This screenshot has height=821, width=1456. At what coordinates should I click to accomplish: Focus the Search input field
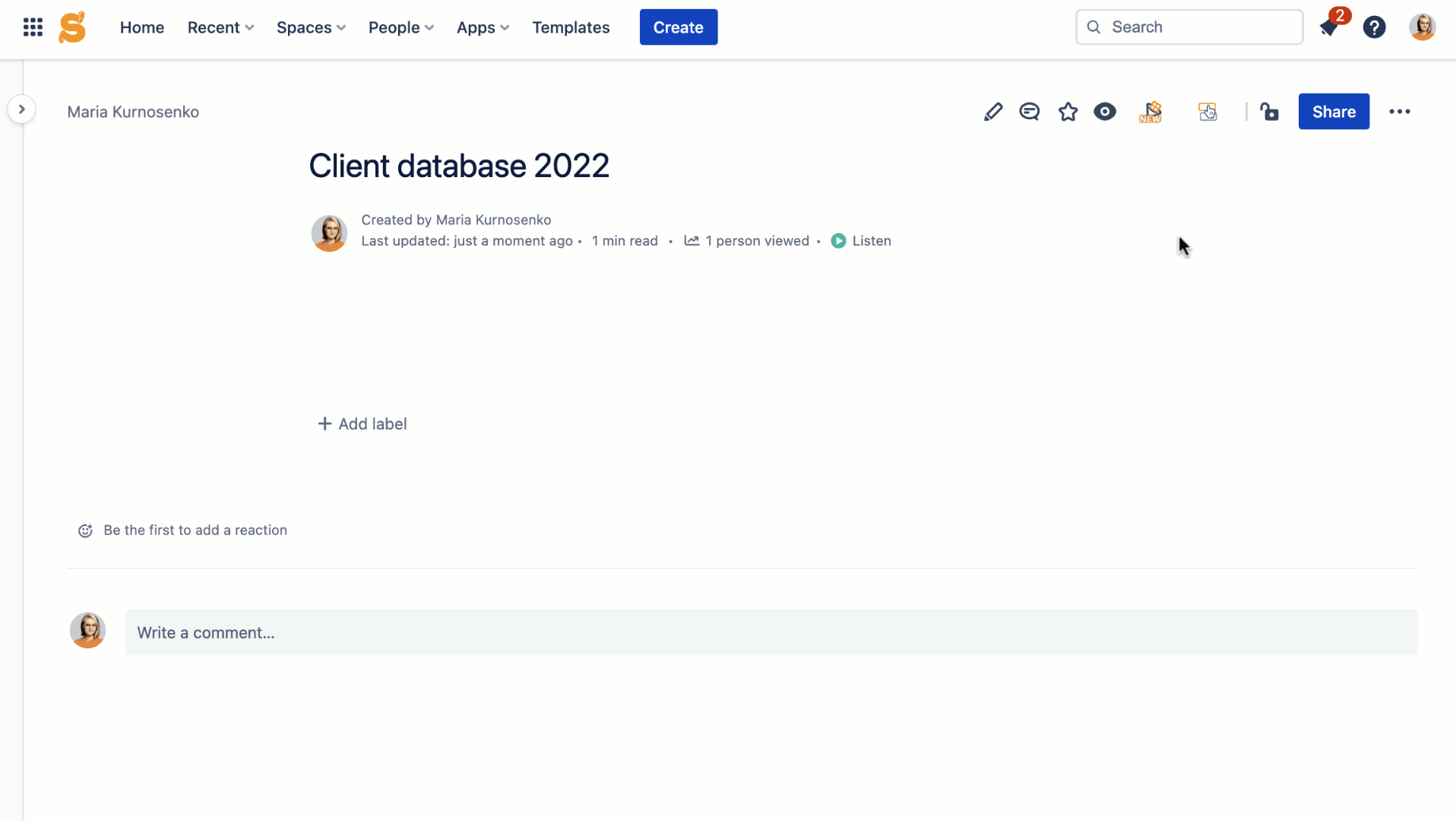pos(1189,27)
